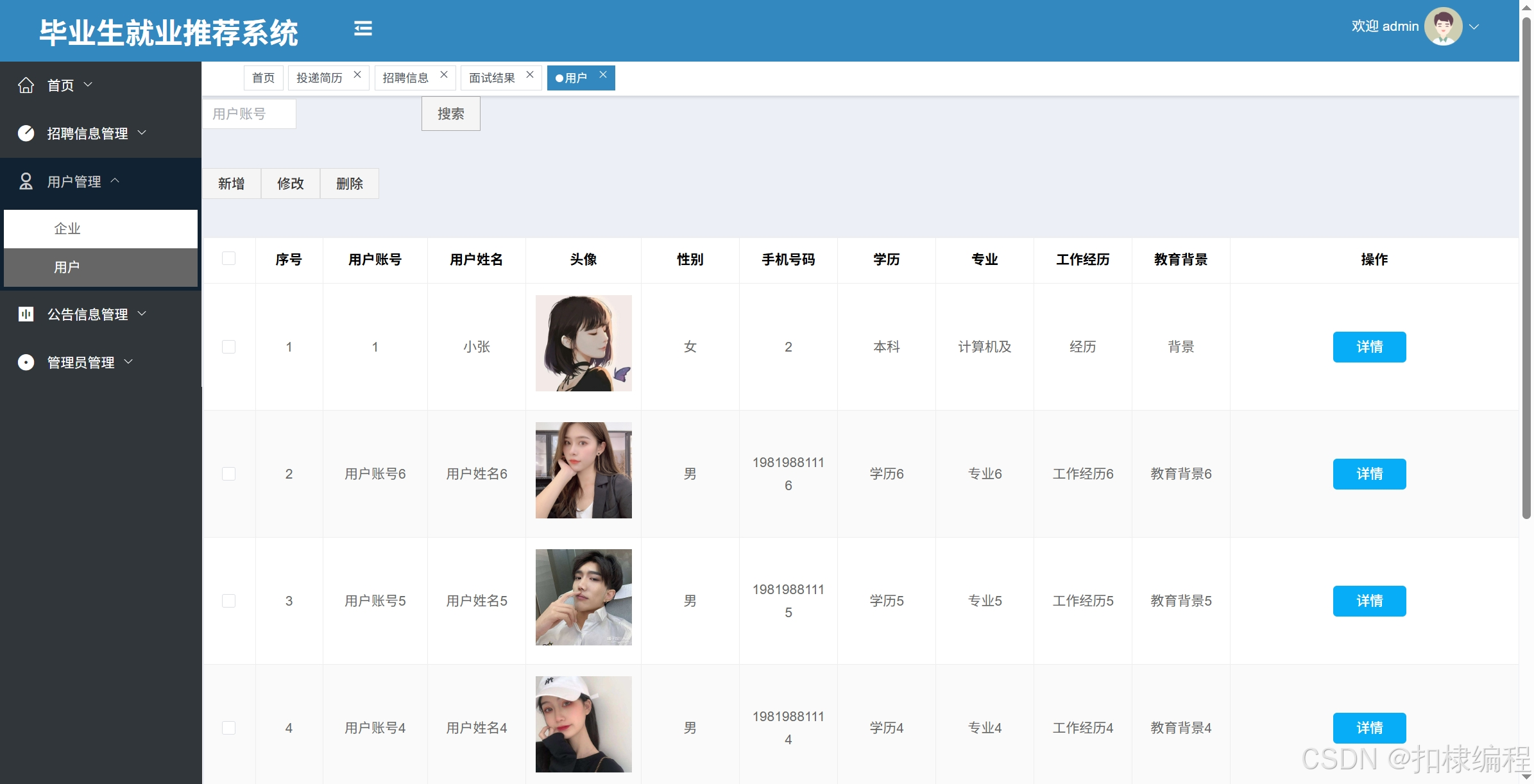Switch to the 投递简历 tab
Viewport: 1534px width, 784px height.
tap(320, 78)
